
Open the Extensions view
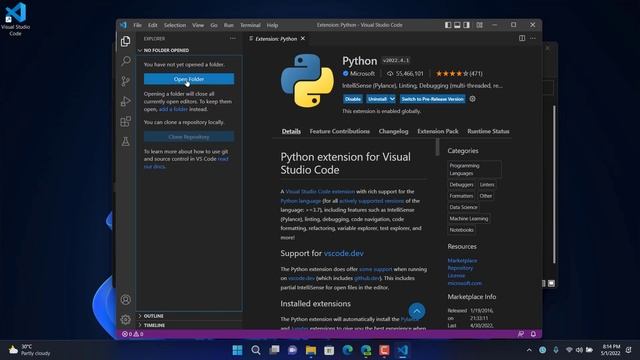pos(125,121)
